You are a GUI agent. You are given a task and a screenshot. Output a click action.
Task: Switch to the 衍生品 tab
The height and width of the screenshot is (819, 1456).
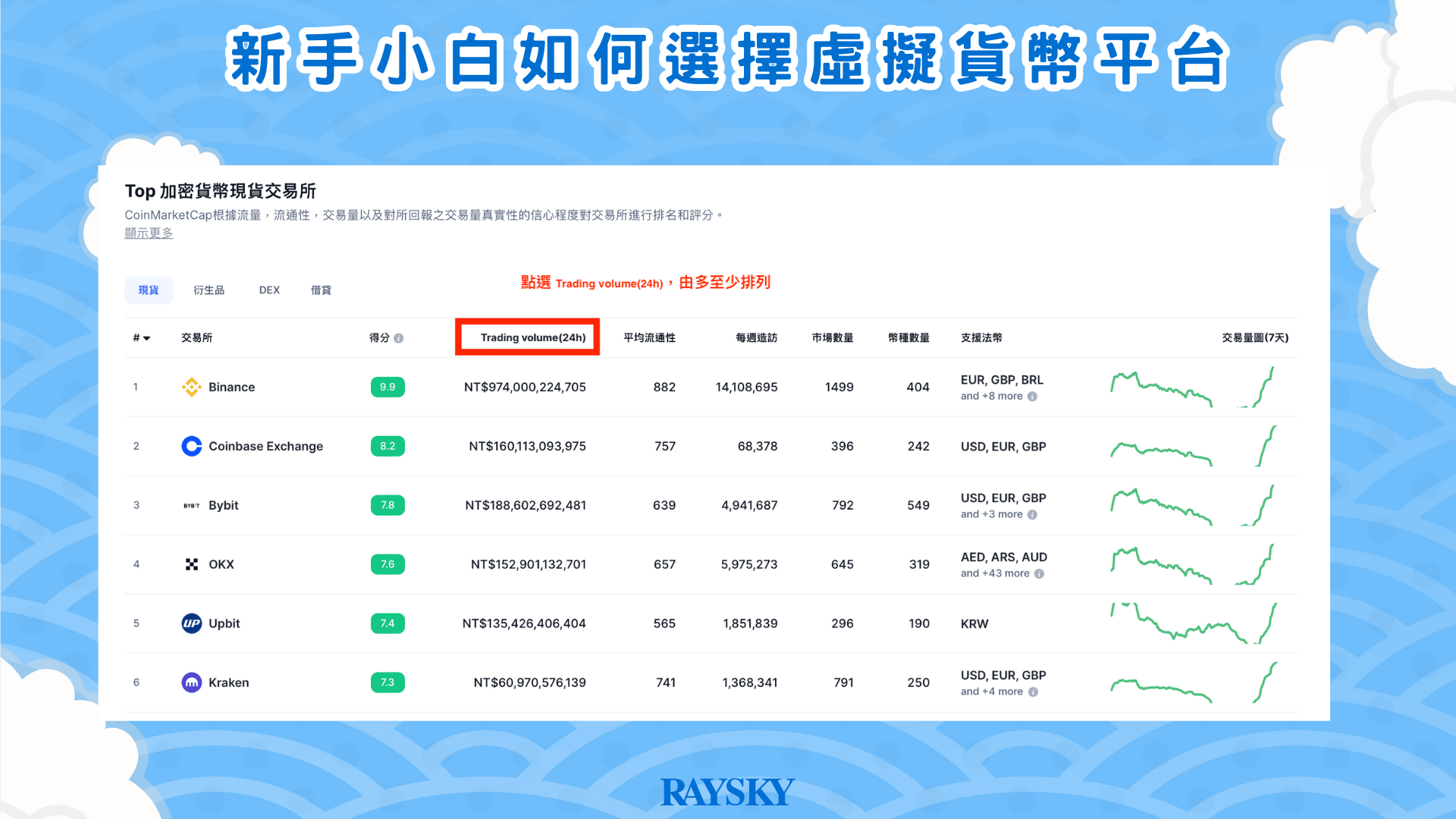pyautogui.click(x=209, y=290)
